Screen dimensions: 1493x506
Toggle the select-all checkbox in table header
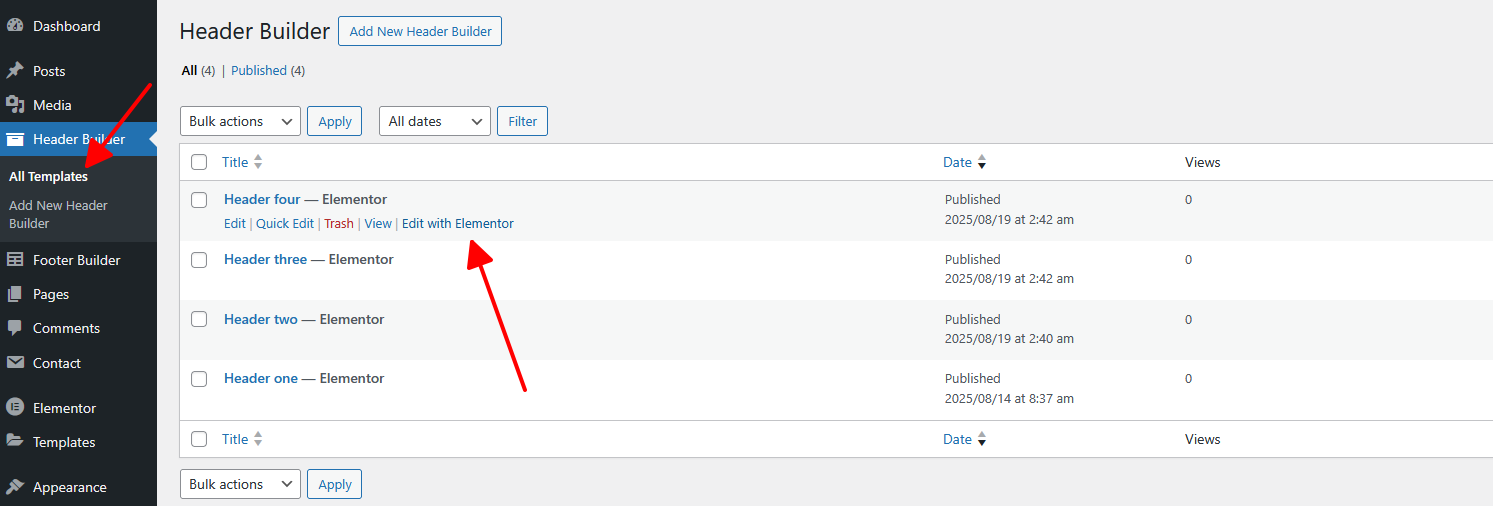[199, 162]
